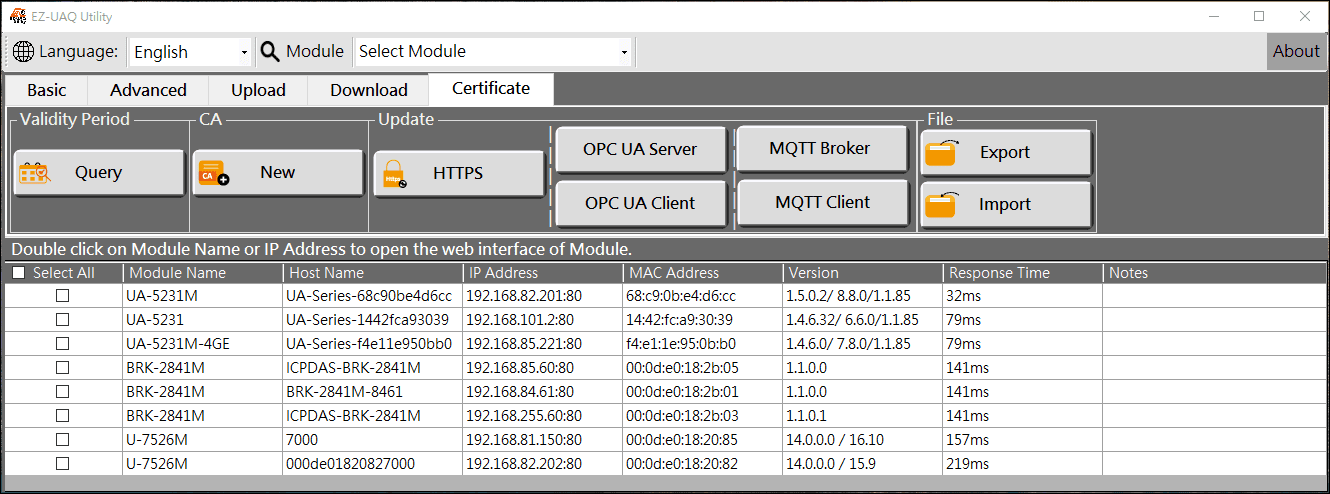Open the Download tab
The height and width of the screenshot is (494, 1330).
pos(368,90)
